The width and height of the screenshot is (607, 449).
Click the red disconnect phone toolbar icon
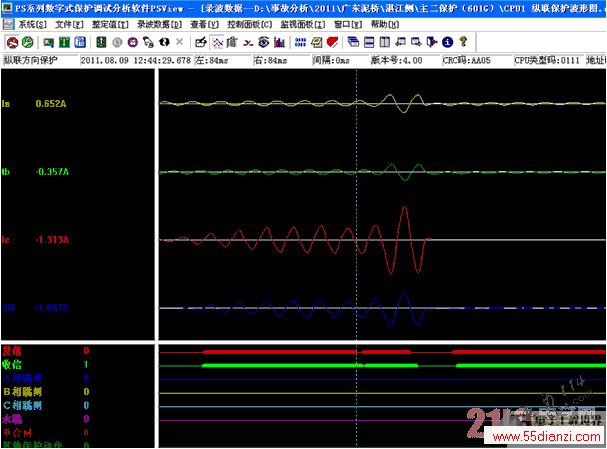[12, 42]
